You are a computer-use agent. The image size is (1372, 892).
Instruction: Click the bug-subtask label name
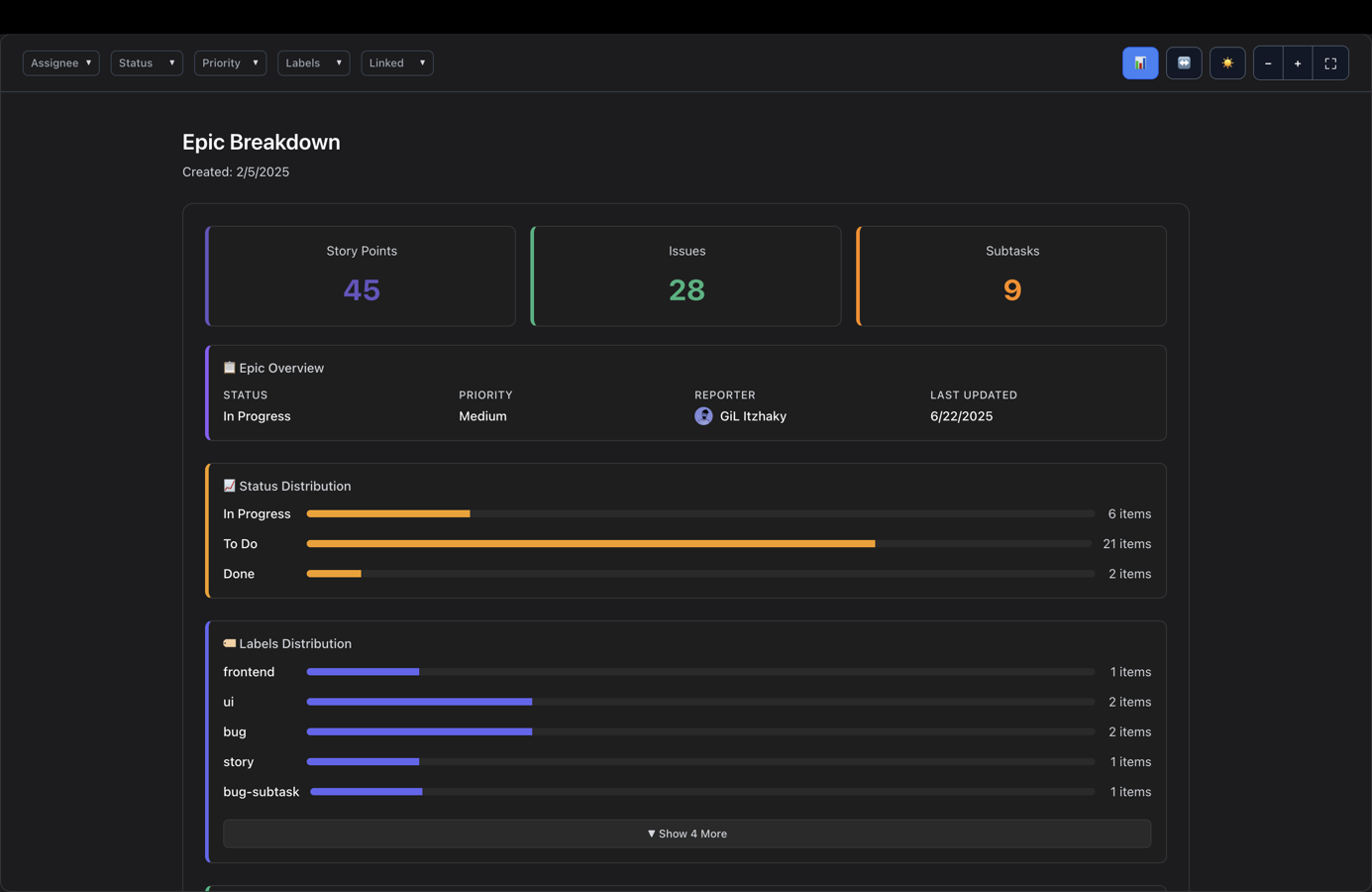point(262,792)
